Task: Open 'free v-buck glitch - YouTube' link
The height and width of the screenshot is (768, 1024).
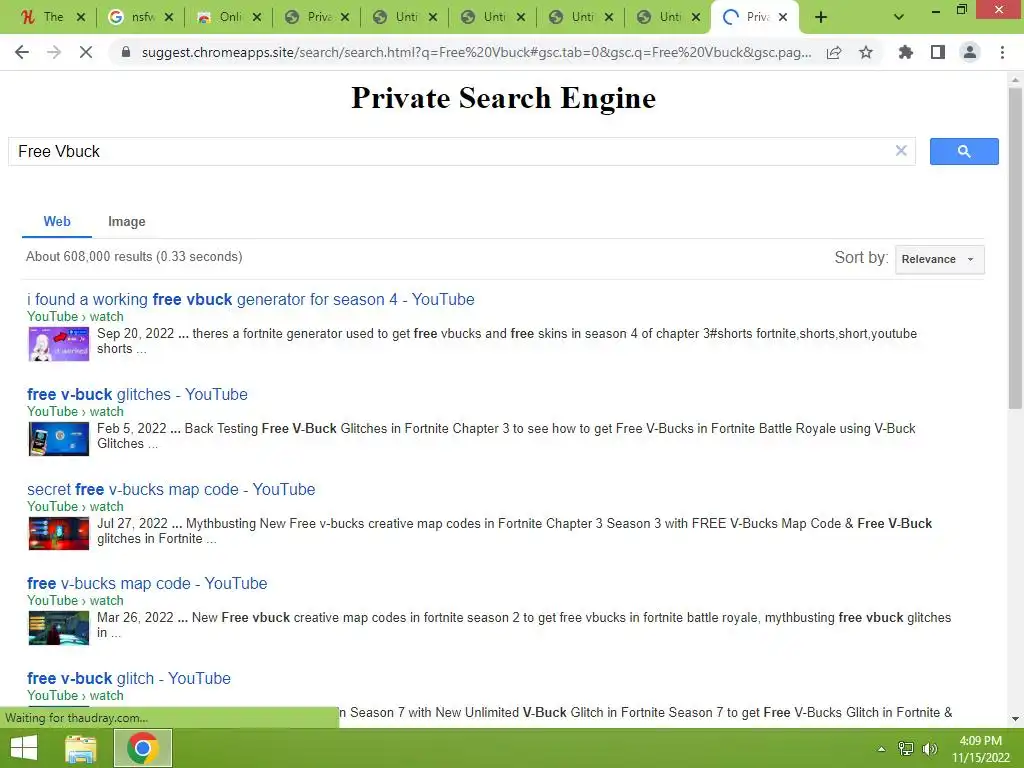Action: point(129,679)
